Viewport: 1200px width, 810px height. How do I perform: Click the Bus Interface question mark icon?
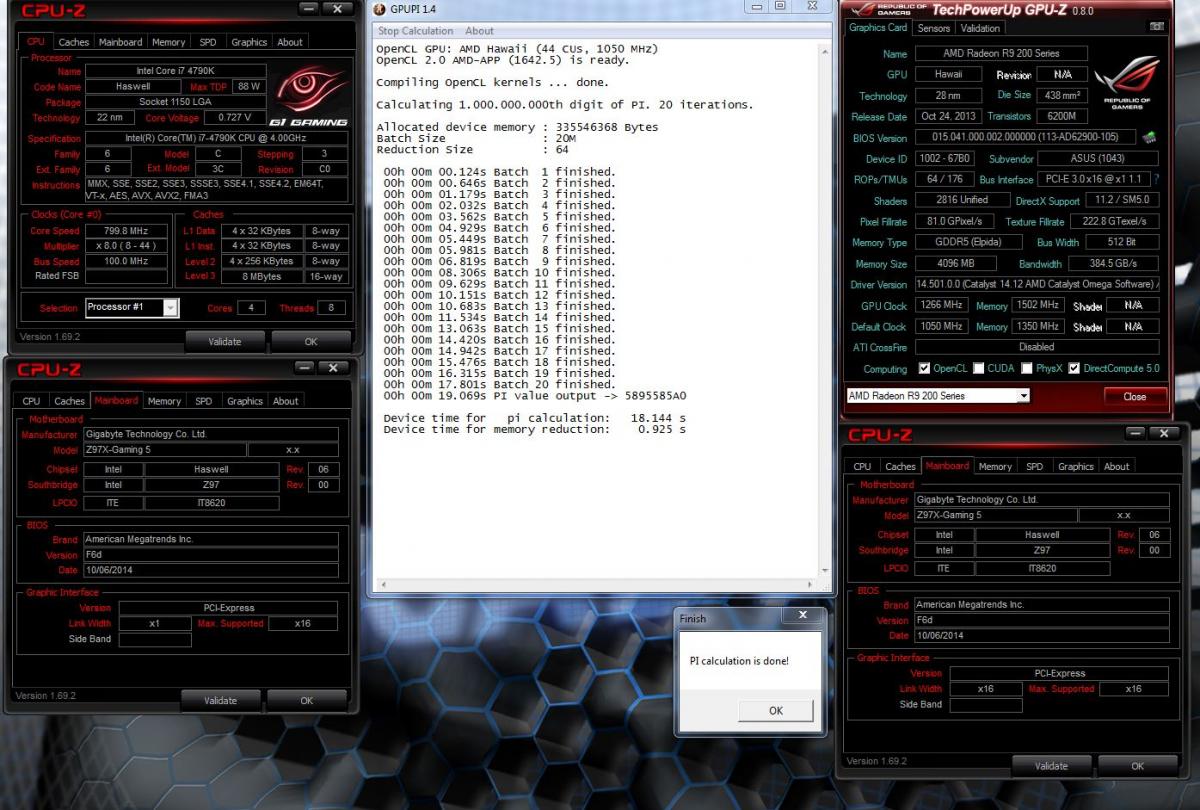[x=1156, y=180]
